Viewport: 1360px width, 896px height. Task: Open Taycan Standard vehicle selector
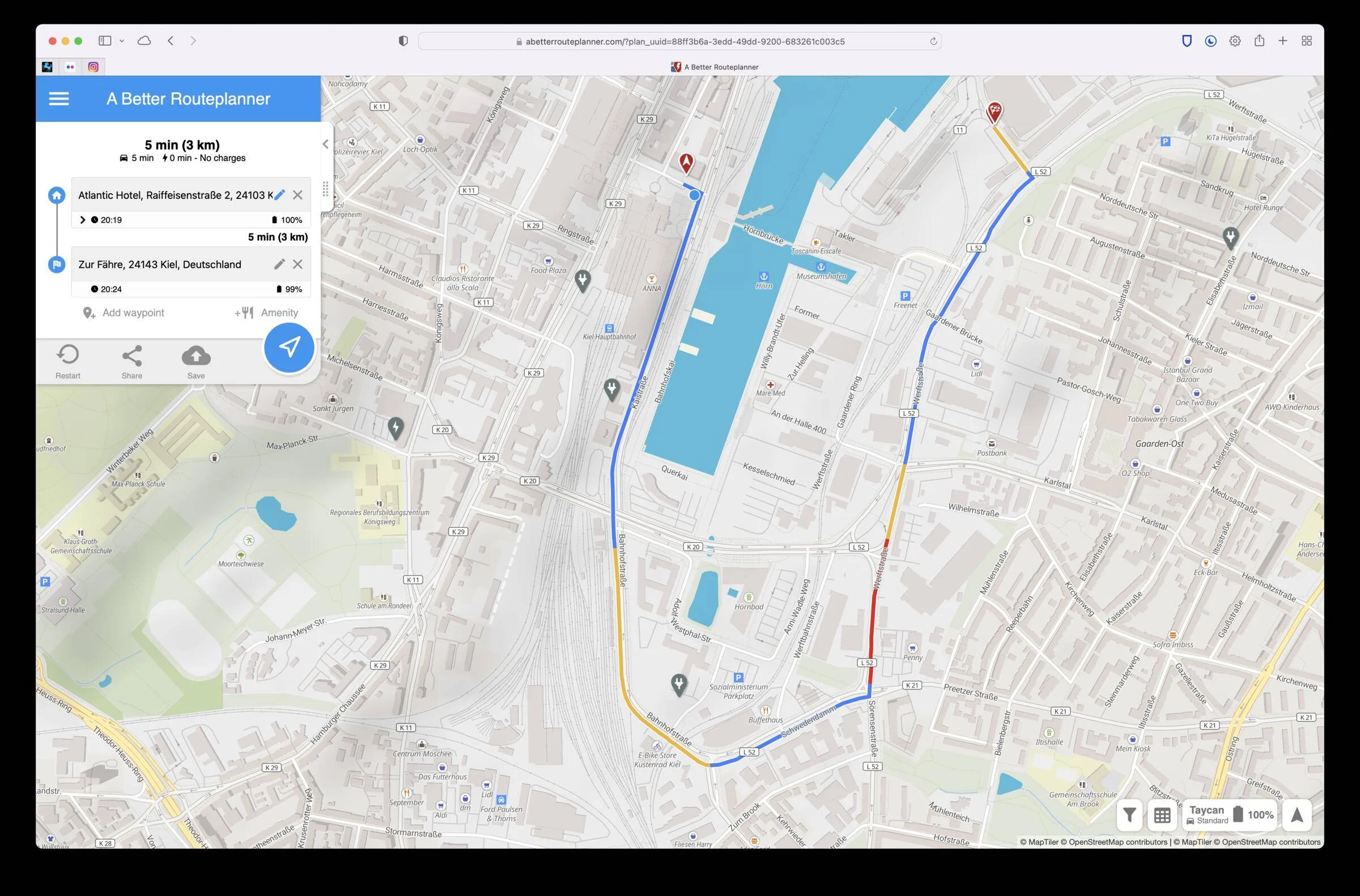point(1230,815)
